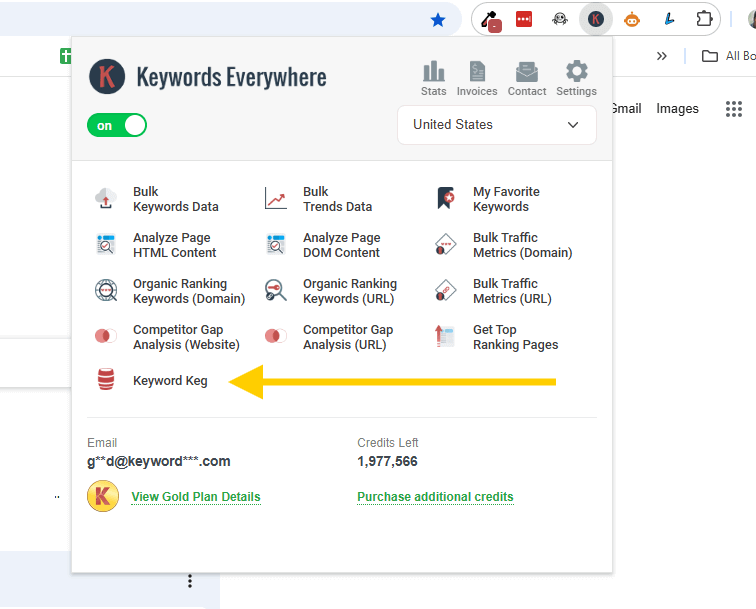This screenshot has width=756, height=609.
Task: Click the Keywords Everywhere title text
Action: (x=231, y=77)
